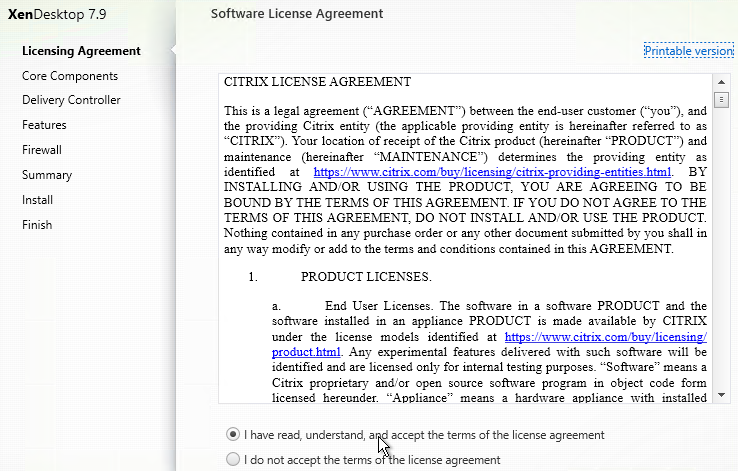
Task: Click the scrollbar up arrow
Action: tap(721, 82)
